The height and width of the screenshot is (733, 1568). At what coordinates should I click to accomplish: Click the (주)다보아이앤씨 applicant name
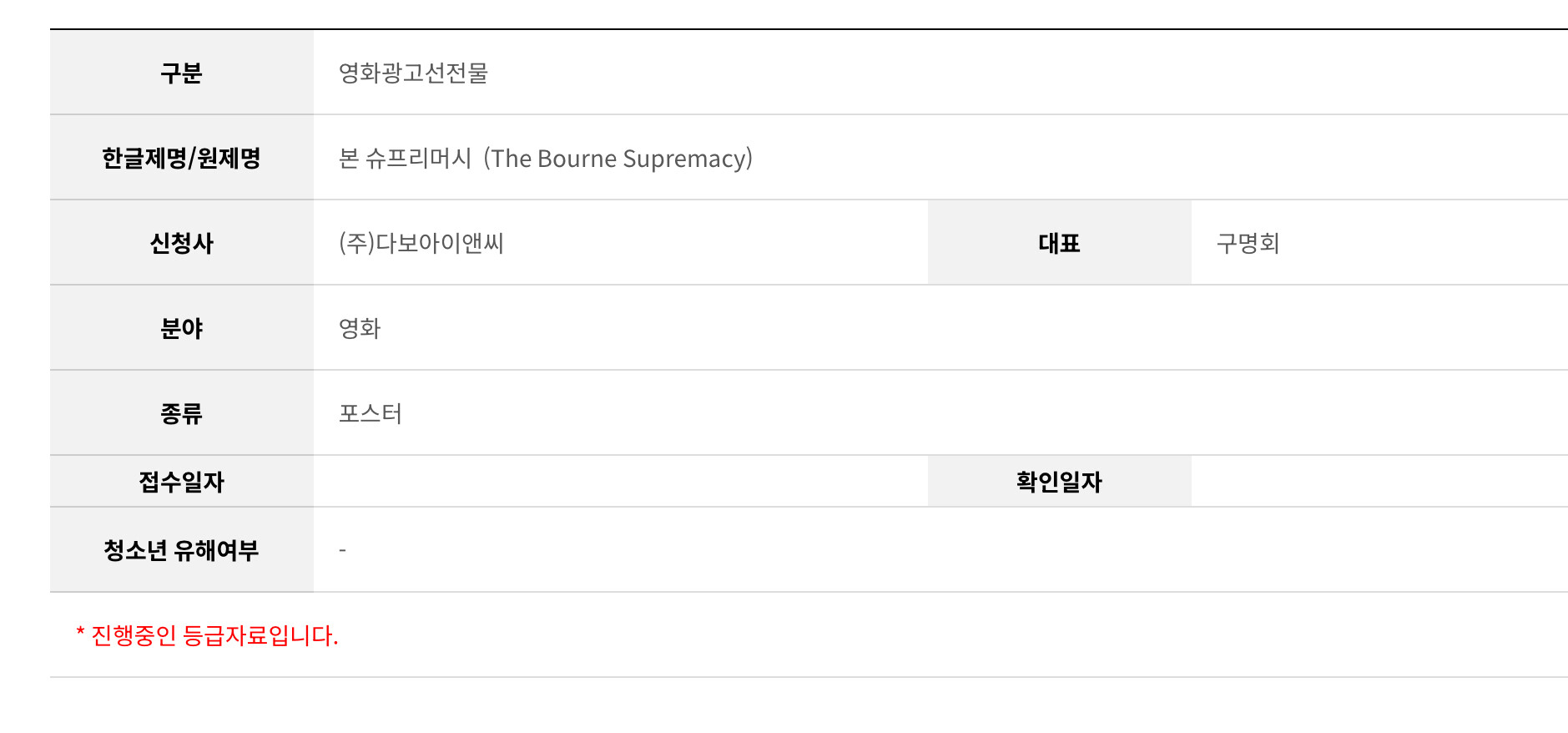[x=421, y=243]
